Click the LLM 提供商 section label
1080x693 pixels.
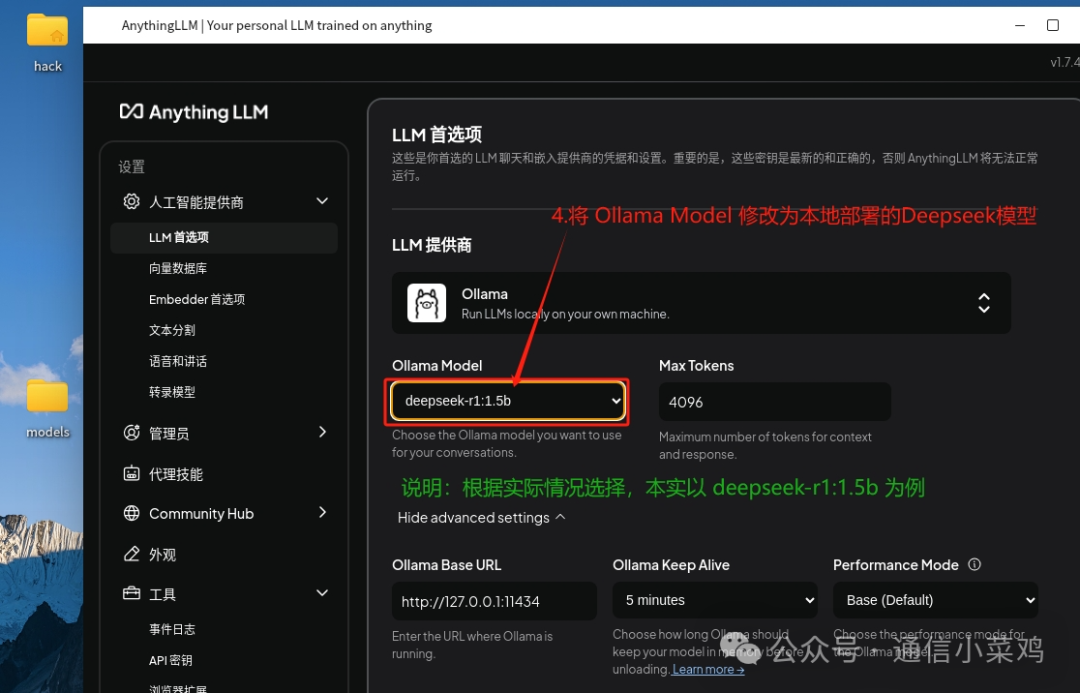[432, 245]
